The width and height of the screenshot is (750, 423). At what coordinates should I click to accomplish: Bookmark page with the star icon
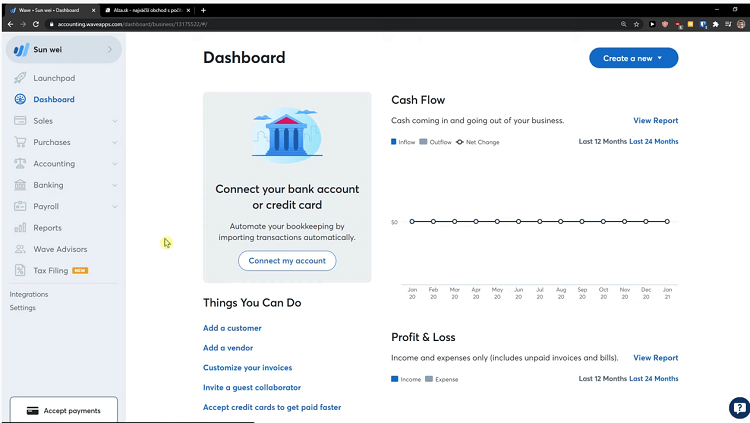click(x=637, y=24)
